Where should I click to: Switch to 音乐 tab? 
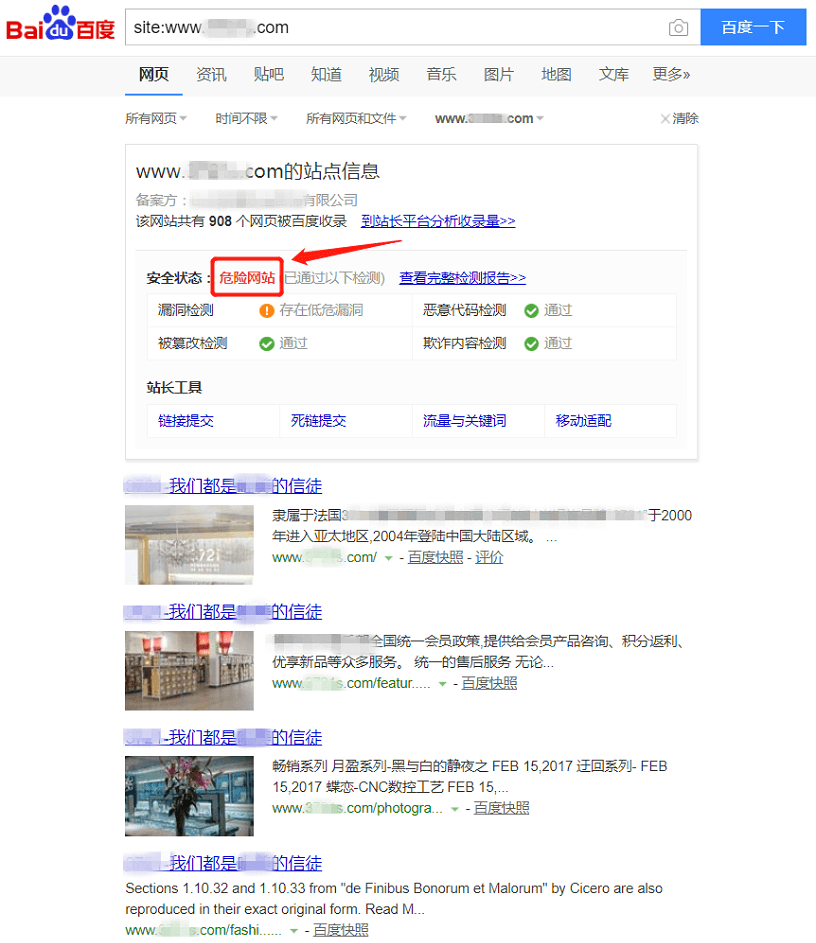tap(441, 75)
